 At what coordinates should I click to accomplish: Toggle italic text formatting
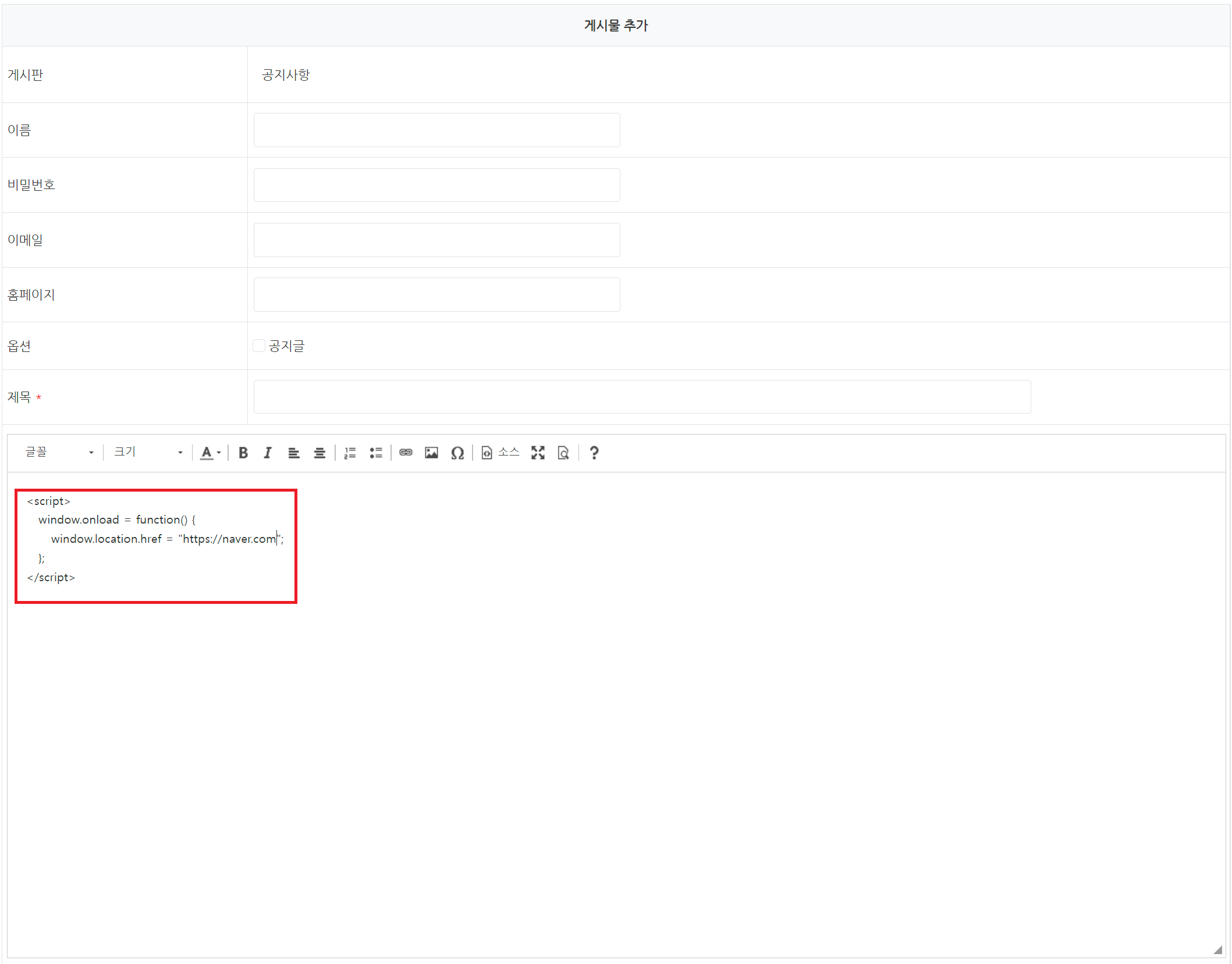click(x=268, y=453)
